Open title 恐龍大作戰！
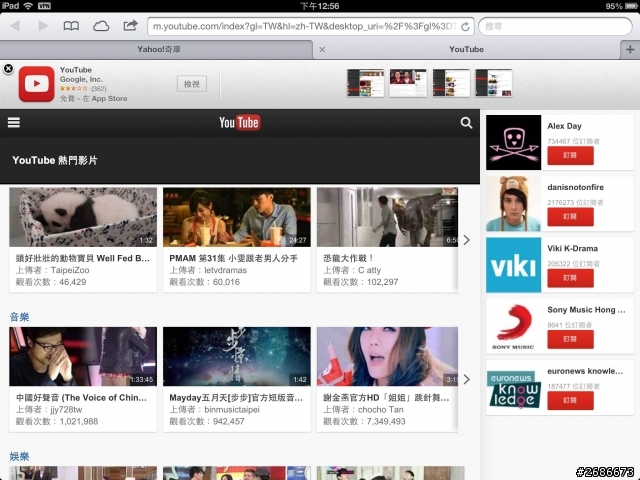640x480 pixels. tap(349, 258)
